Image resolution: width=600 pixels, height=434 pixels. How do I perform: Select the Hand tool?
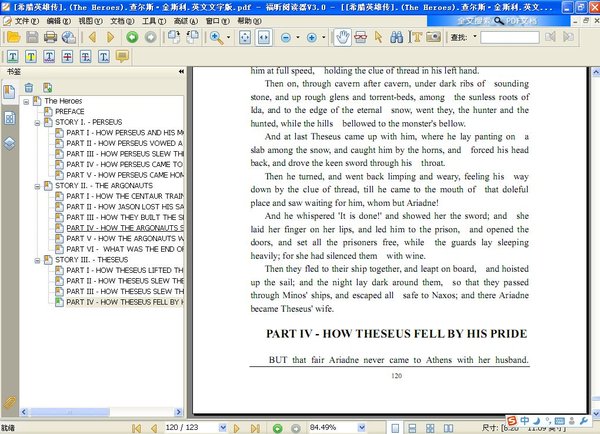[343, 37]
